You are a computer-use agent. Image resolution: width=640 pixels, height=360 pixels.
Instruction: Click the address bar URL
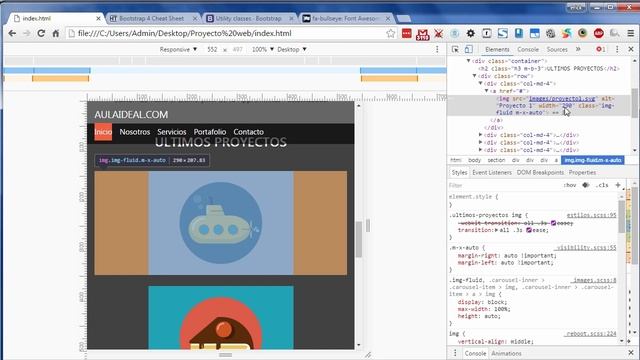[x=184, y=33]
